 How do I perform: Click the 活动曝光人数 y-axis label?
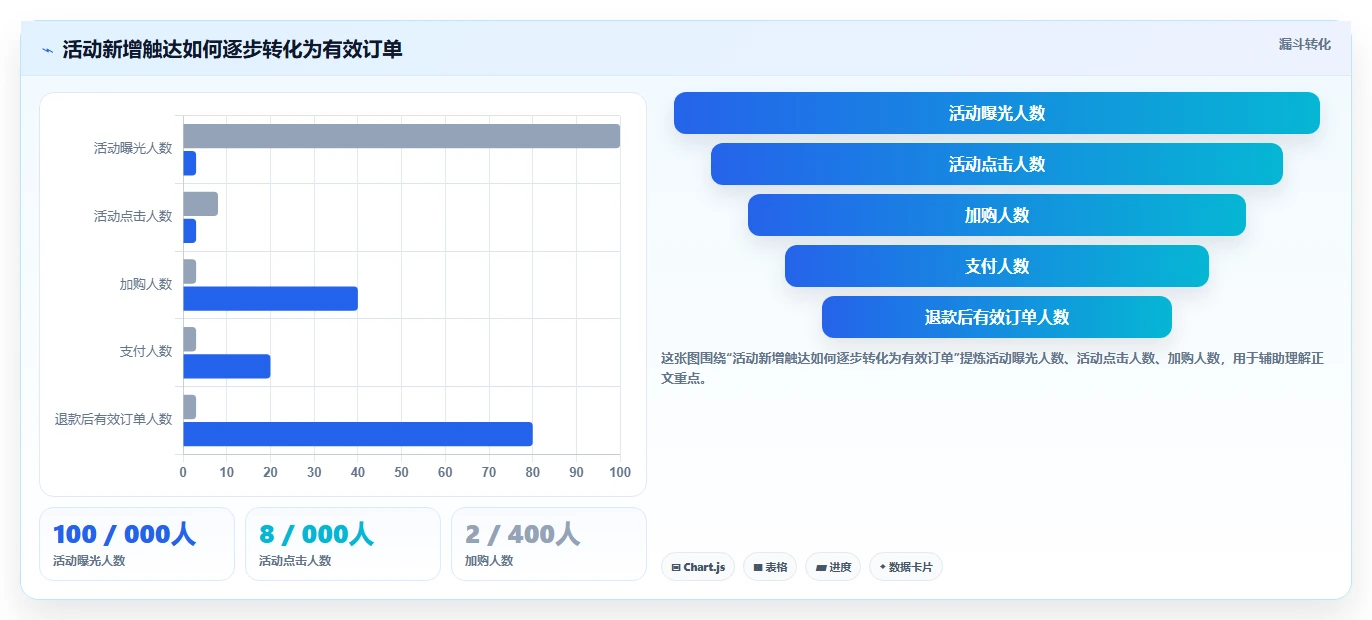point(133,148)
